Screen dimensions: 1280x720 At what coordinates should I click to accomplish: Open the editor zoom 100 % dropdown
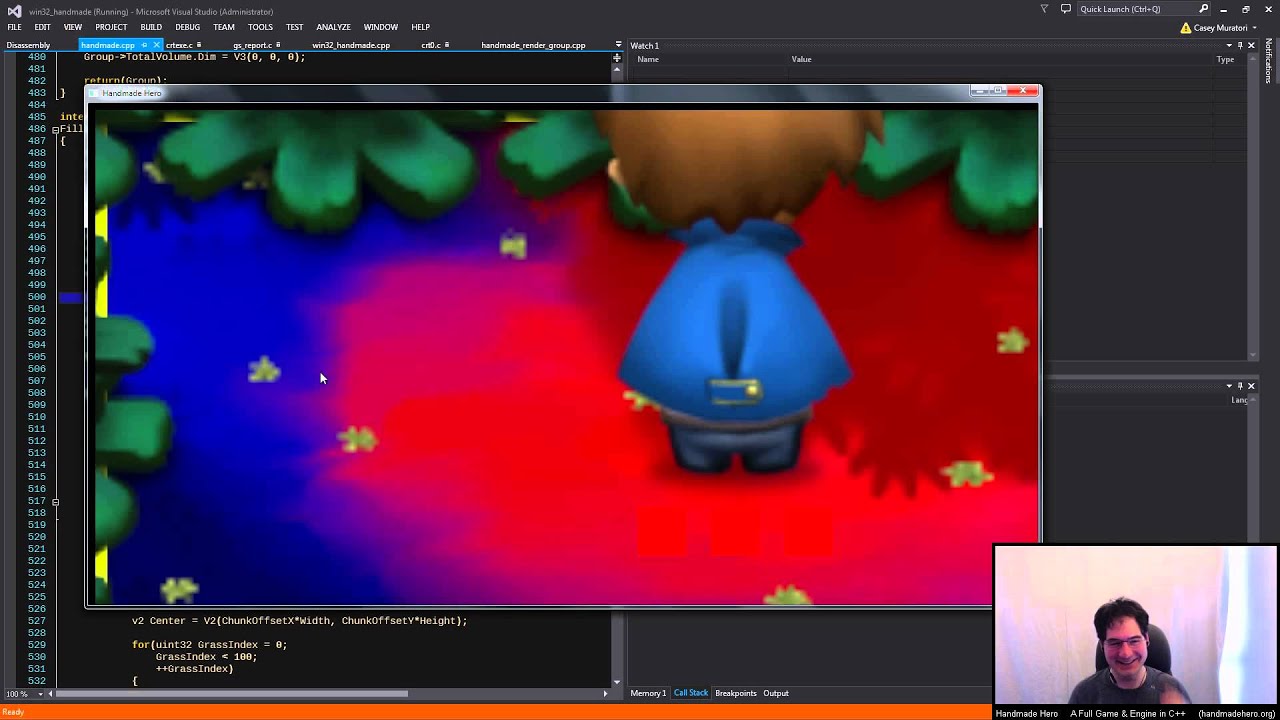[26, 694]
